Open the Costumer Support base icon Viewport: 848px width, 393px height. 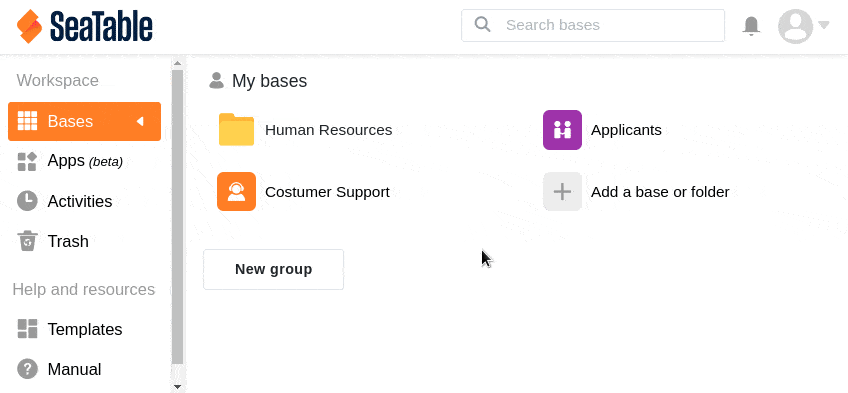[x=236, y=191]
